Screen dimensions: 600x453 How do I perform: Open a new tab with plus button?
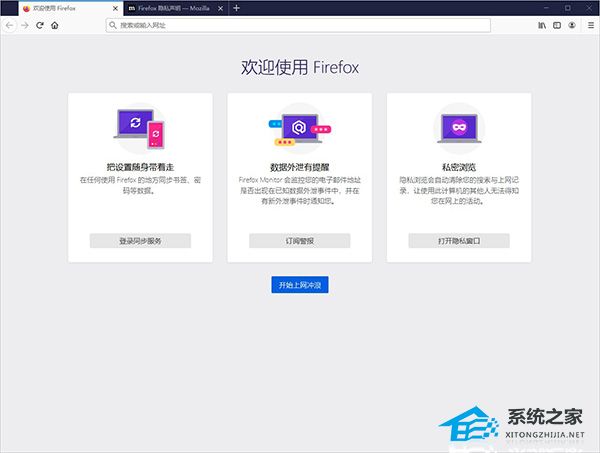pos(236,8)
